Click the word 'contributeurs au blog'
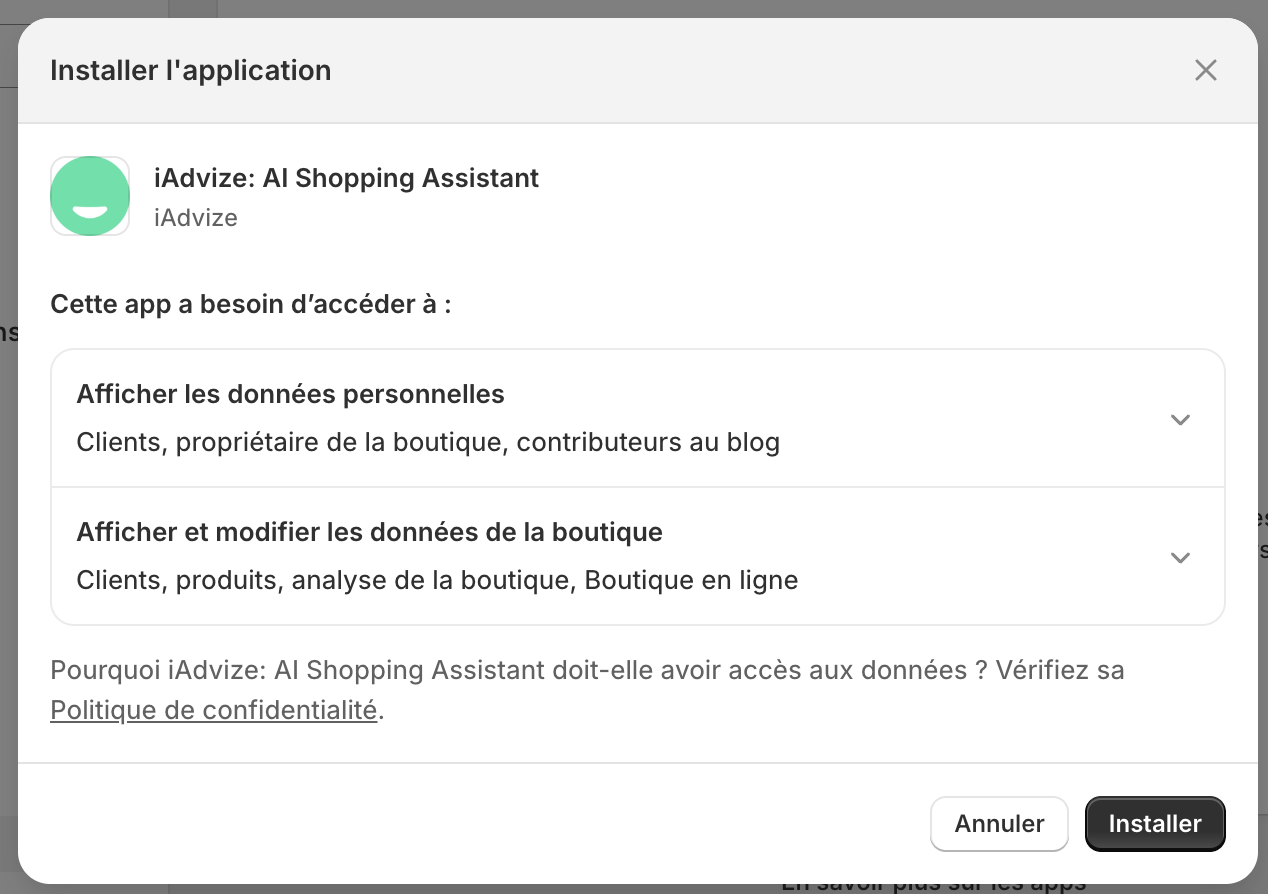This screenshot has width=1268, height=894. 648,442
